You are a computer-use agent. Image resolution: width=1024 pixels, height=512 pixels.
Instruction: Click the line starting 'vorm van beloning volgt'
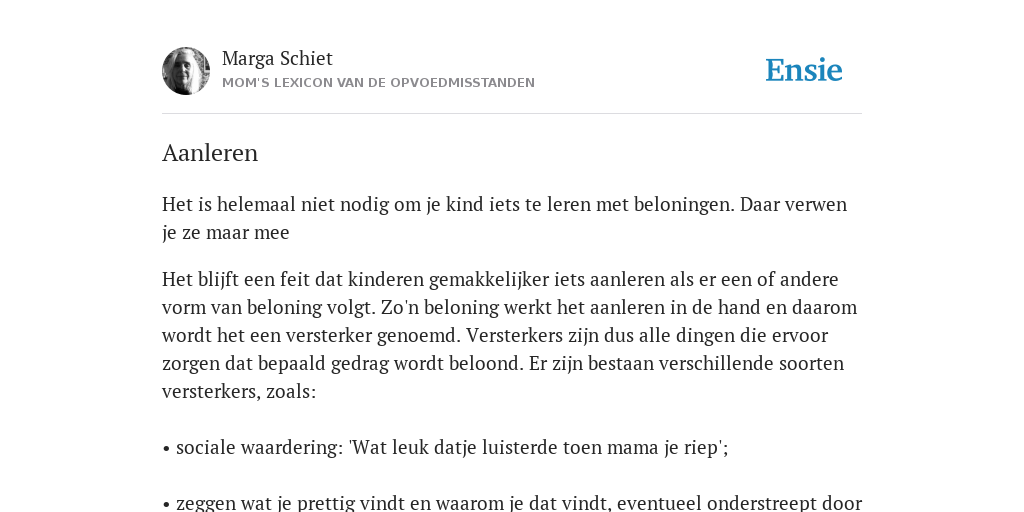509,308
